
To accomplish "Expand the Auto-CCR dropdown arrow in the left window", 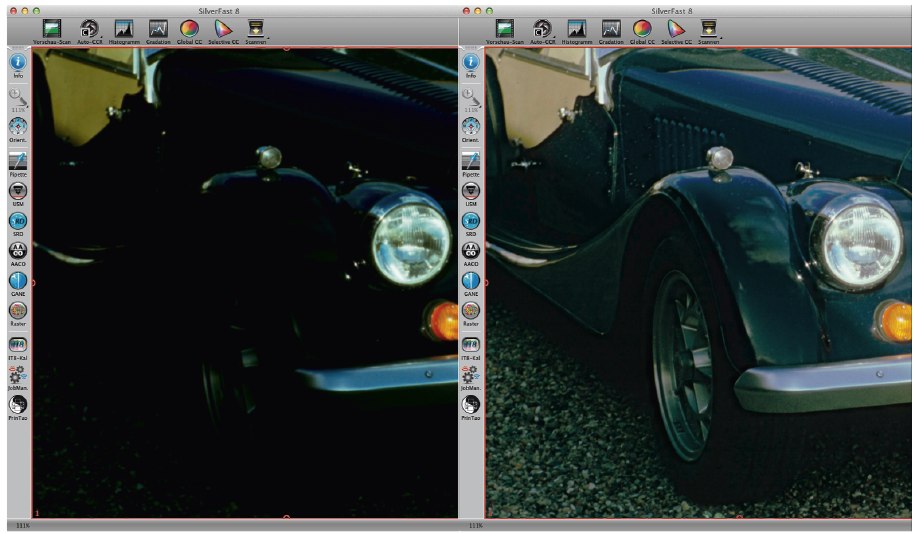I will tap(100, 36).
